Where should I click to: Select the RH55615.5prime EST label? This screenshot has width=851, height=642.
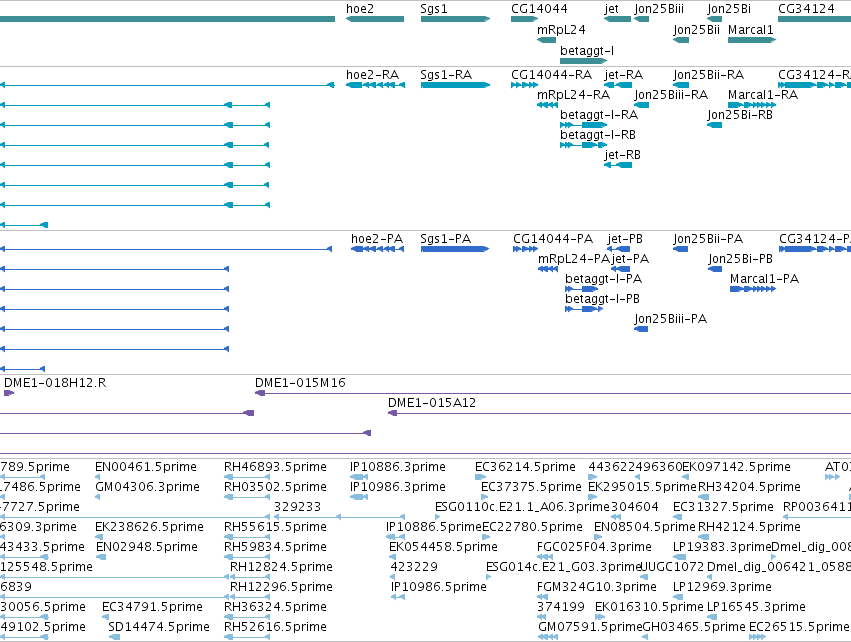pos(276,527)
